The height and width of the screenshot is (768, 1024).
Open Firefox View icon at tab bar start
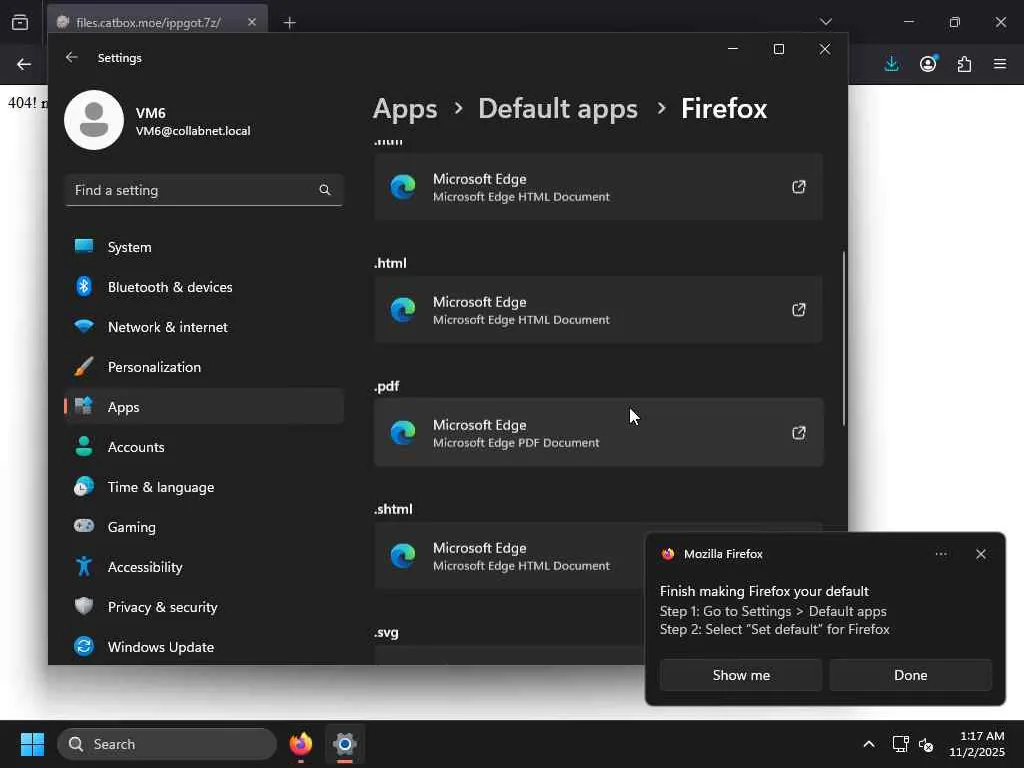(20, 22)
